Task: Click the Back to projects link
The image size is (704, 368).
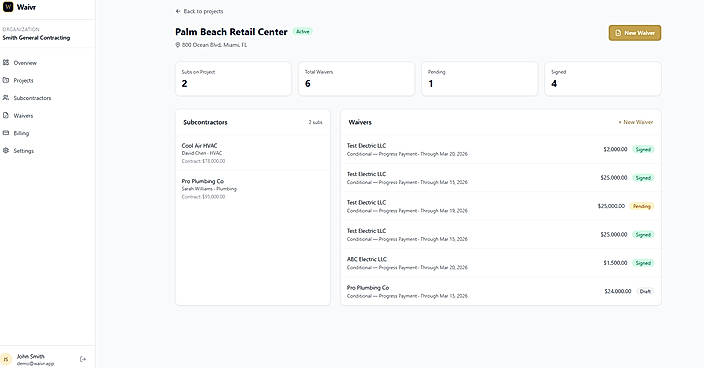Action: 199,11
